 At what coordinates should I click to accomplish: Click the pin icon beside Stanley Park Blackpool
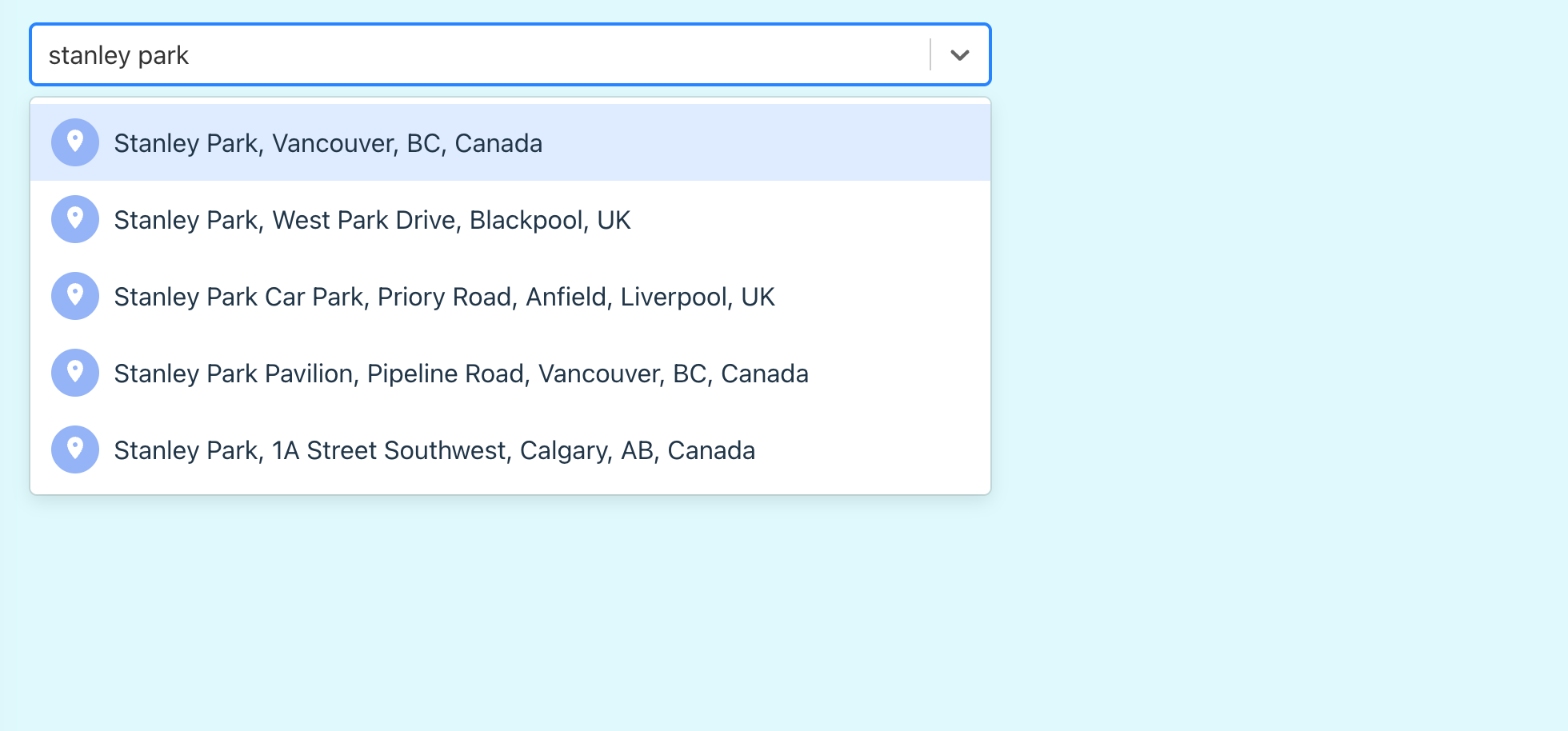coord(74,218)
